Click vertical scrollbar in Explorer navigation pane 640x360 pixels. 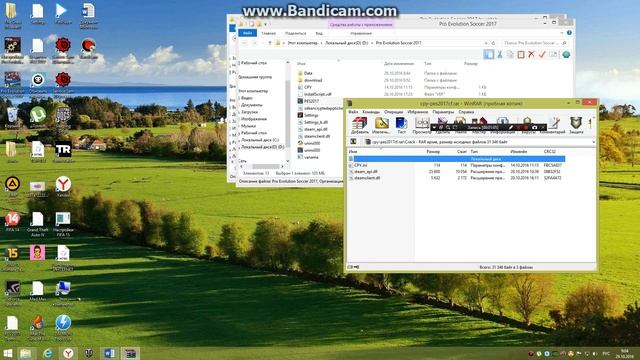[x=287, y=112]
